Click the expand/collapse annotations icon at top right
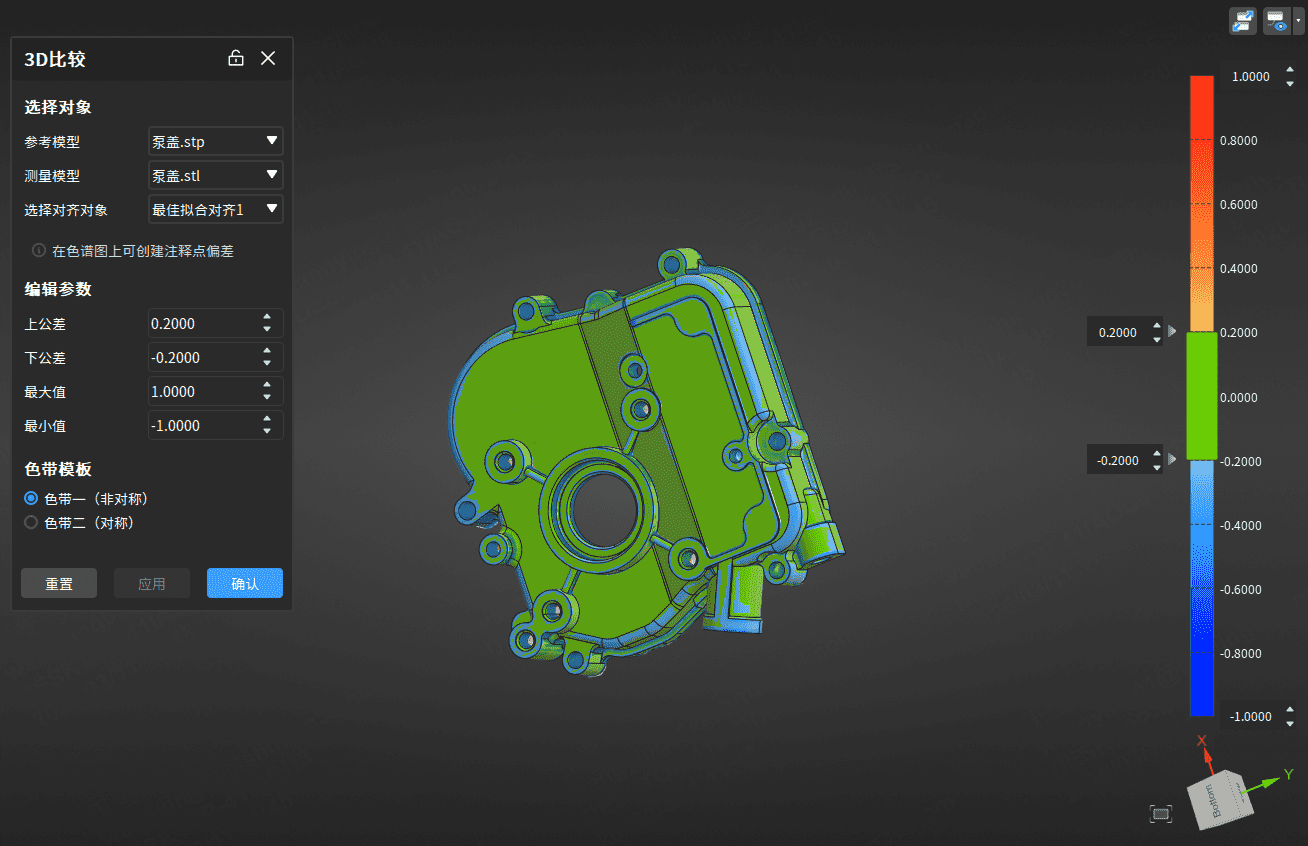This screenshot has height=846, width=1308. tap(1243, 21)
